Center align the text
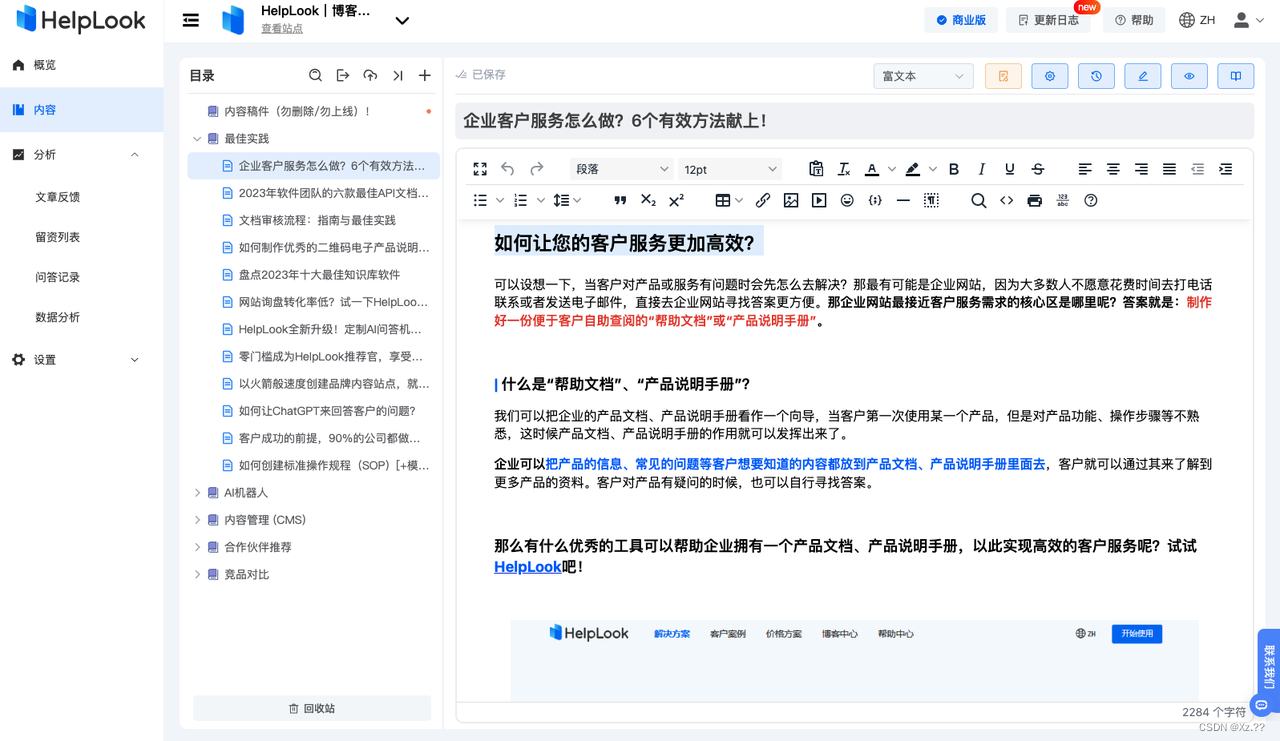 pyautogui.click(x=1113, y=169)
